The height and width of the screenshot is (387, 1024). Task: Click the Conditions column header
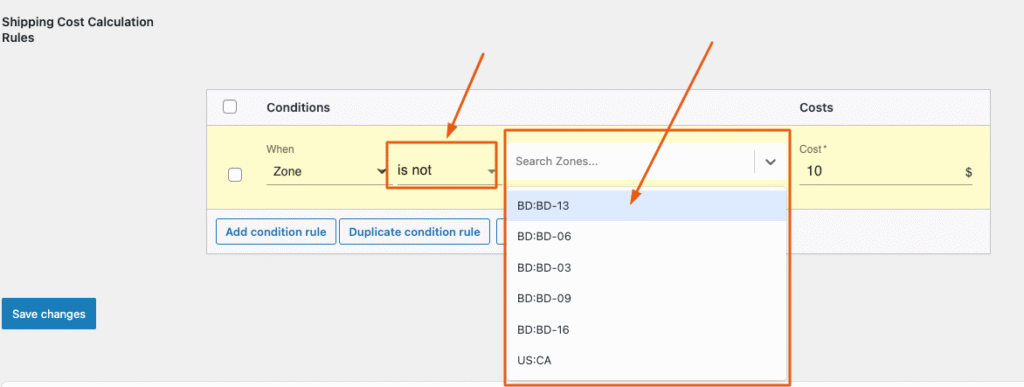pos(298,107)
